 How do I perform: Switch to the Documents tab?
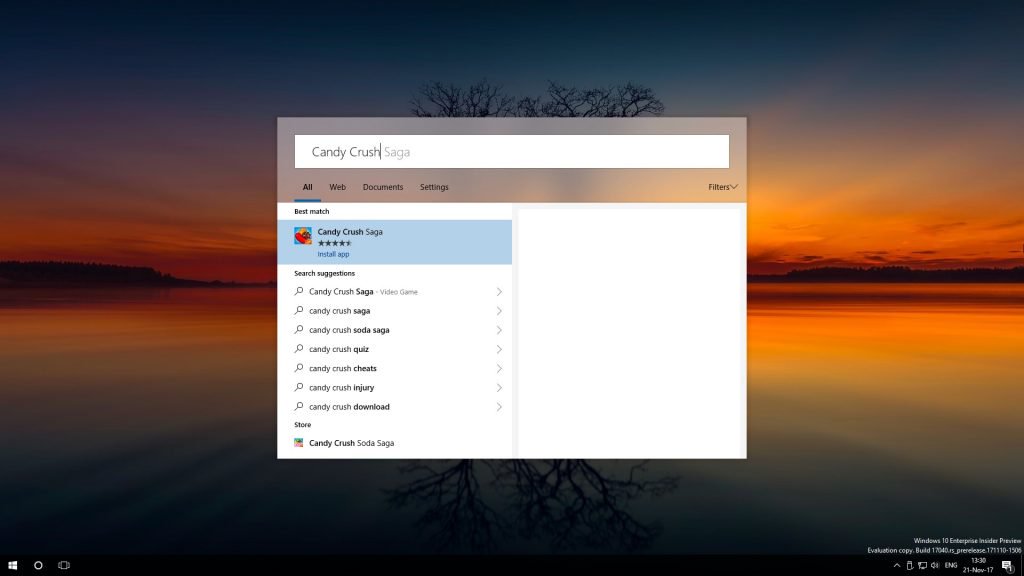point(383,187)
